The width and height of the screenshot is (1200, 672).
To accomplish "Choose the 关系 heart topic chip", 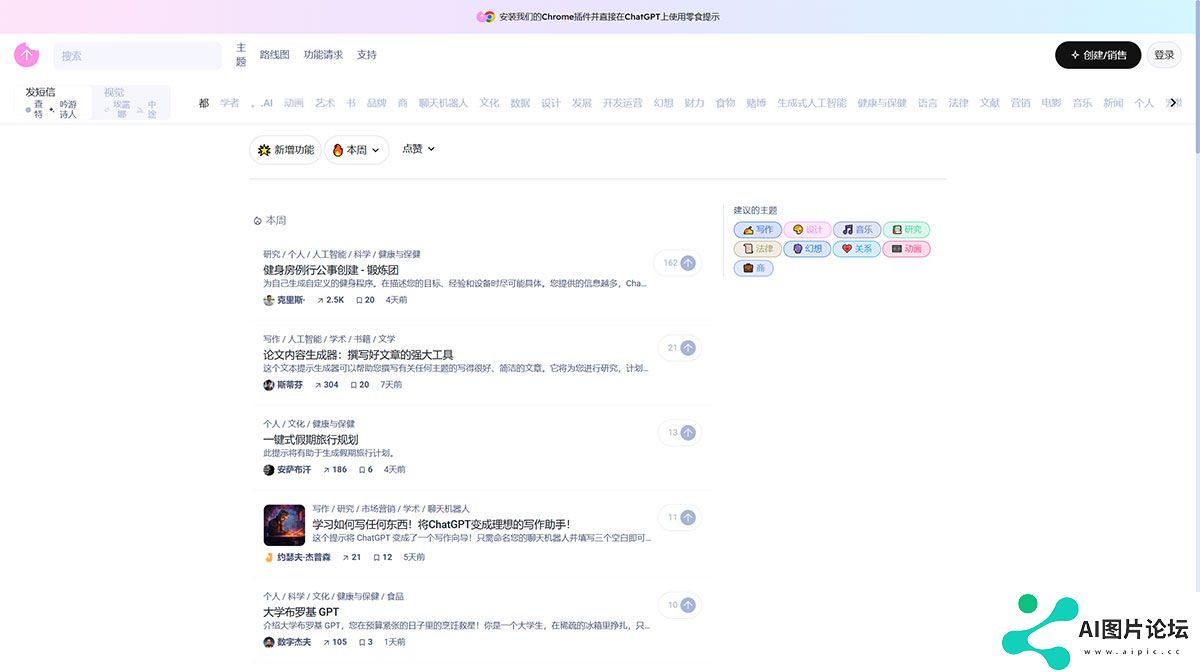I will point(856,249).
